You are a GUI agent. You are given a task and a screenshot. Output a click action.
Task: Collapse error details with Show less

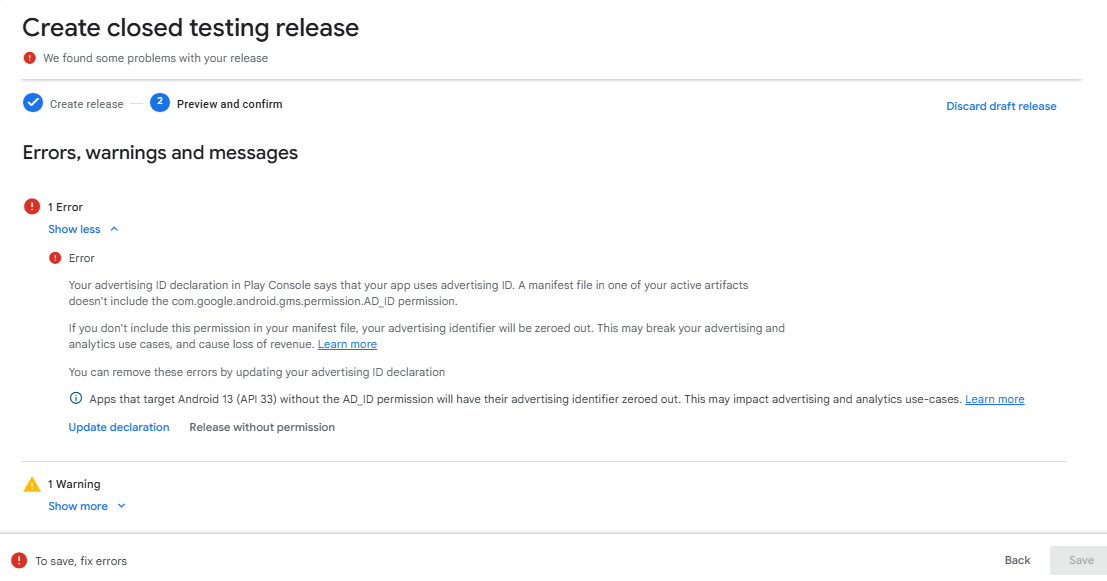pyautogui.click(x=74, y=229)
